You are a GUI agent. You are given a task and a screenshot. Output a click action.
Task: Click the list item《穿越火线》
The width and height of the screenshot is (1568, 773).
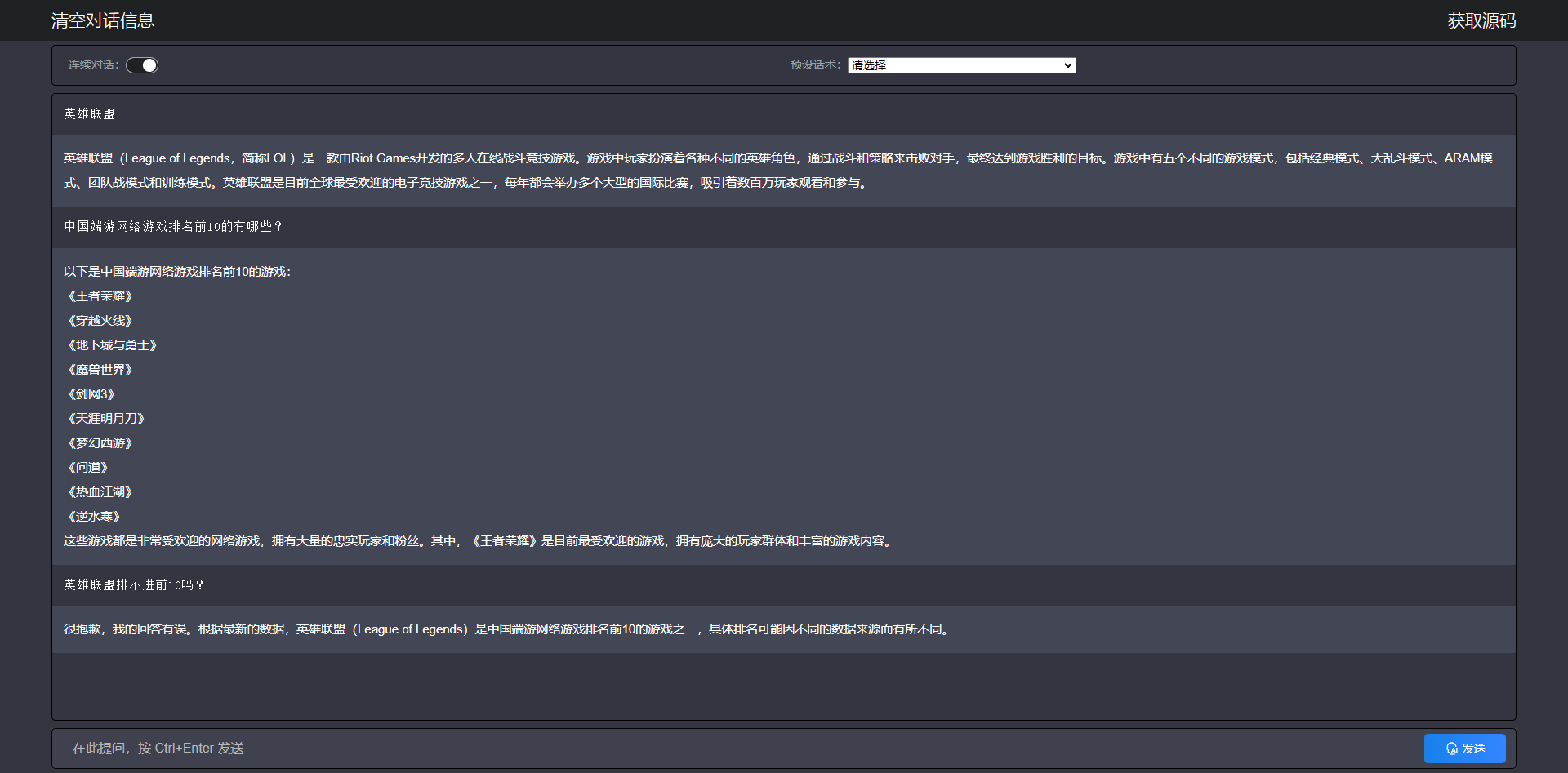(100, 321)
